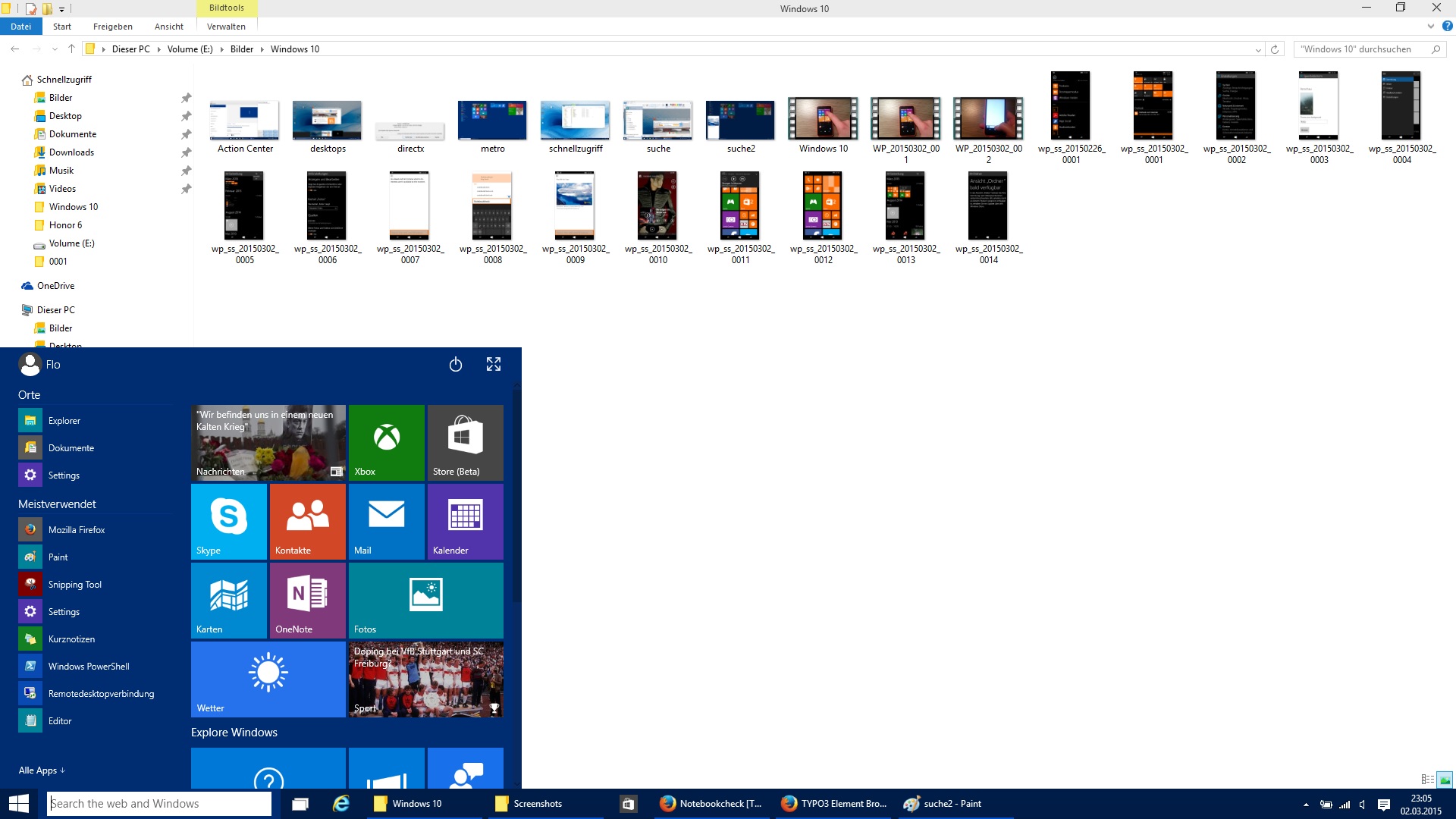Expand the ribbon with chevron

[x=1431, y=27]
